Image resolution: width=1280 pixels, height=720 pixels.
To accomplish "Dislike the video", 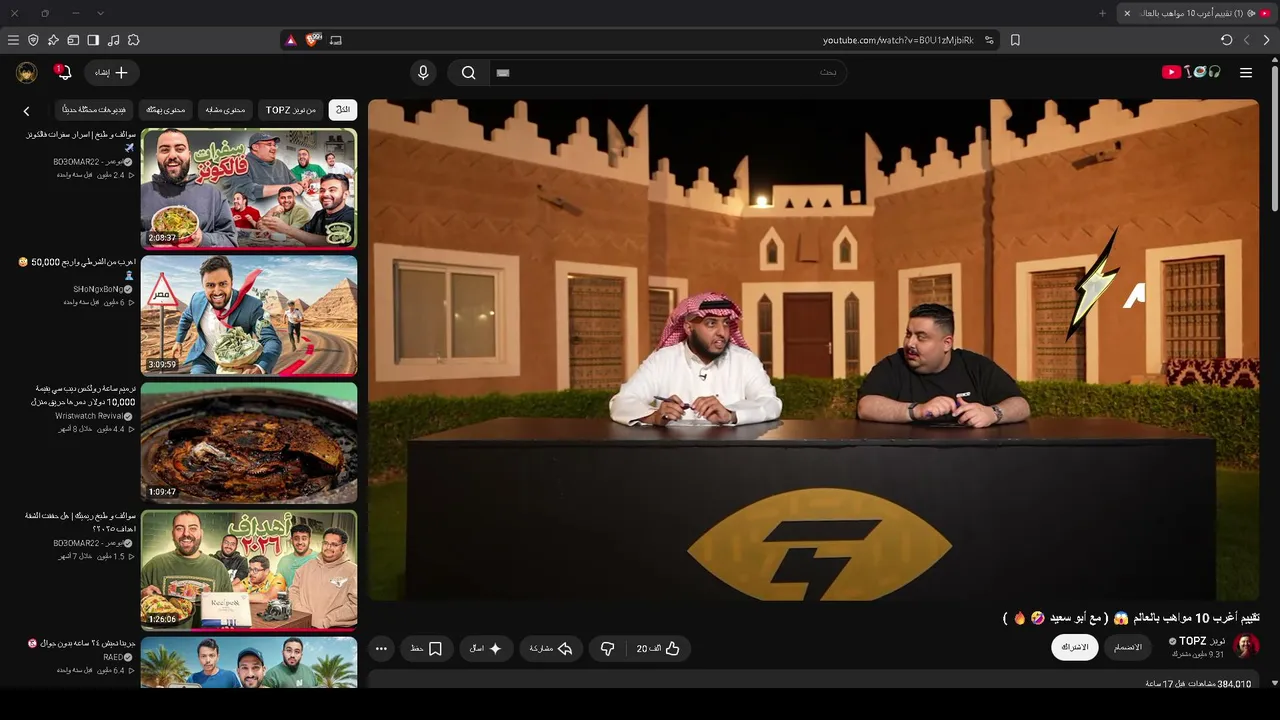I will click(x=607, y=649).
